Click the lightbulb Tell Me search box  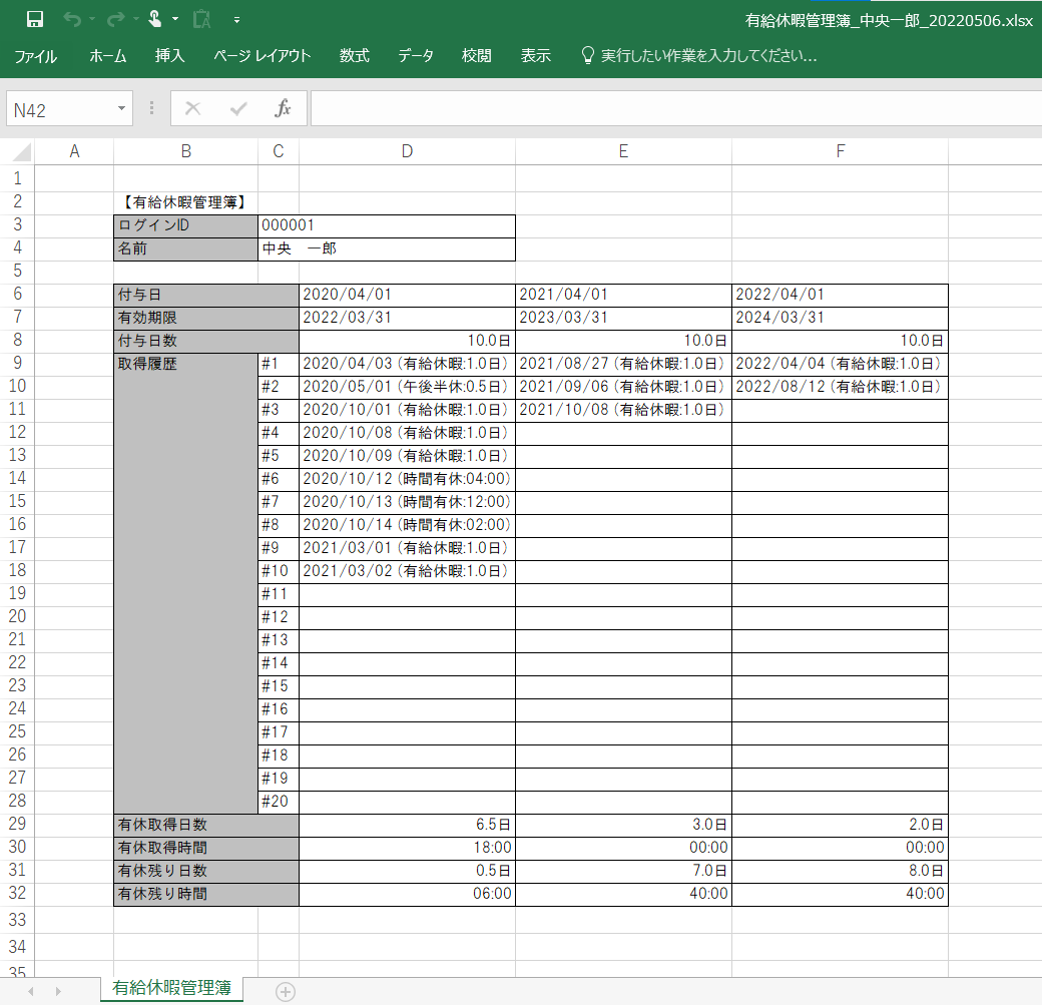(x=700, y=56)
